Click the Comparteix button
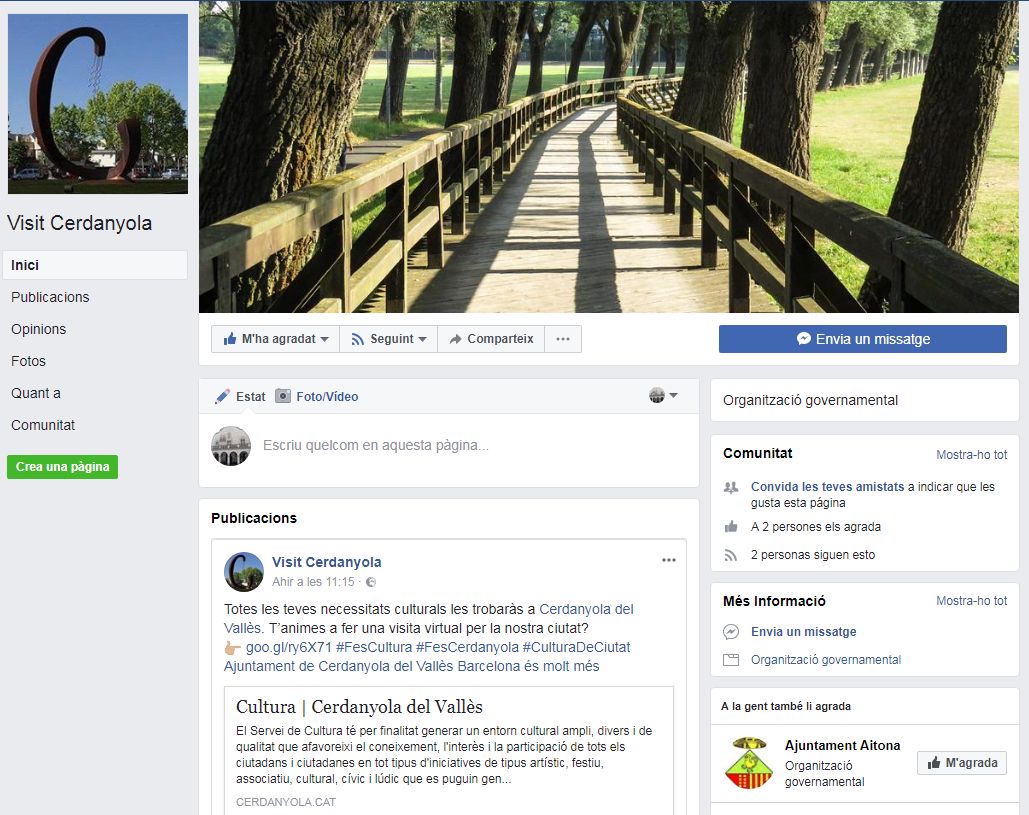1029x815 pixels. click(491, 339)
